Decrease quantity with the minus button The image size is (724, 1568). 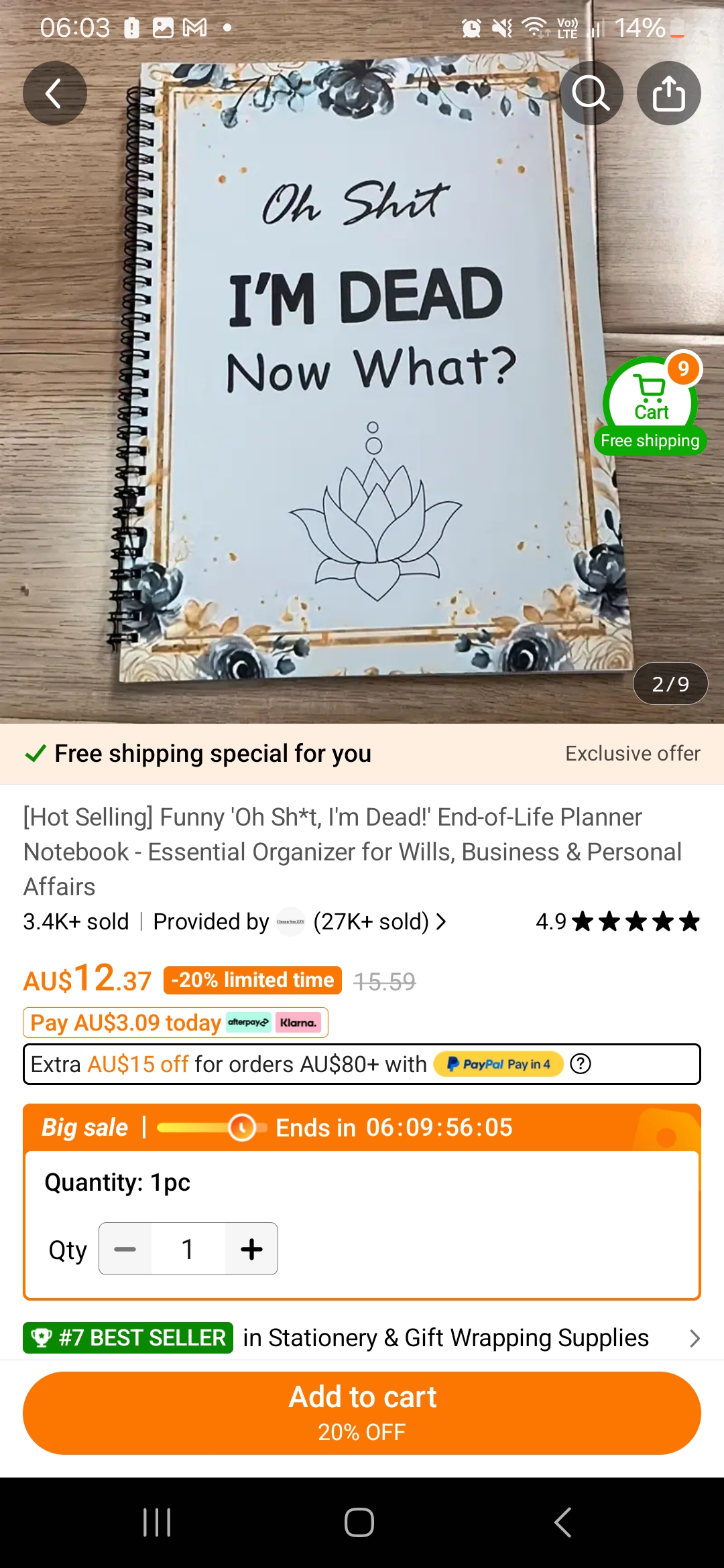tap(125, 1249)
